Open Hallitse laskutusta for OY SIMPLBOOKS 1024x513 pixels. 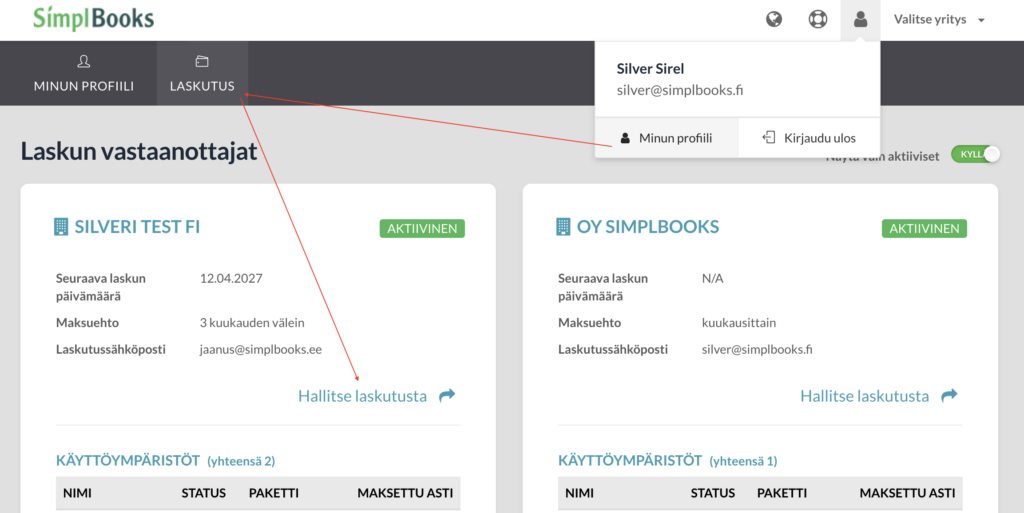point(865,396)
